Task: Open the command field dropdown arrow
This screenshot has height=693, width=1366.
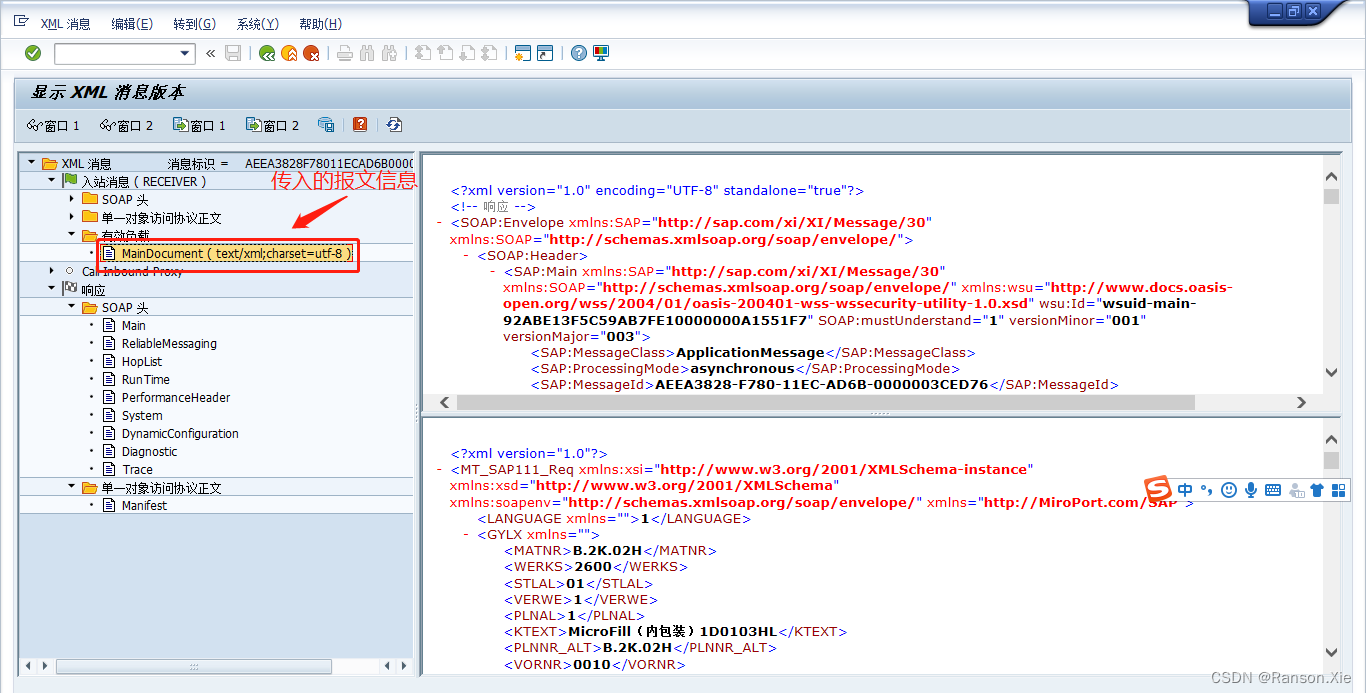Action: pos(184,53)
